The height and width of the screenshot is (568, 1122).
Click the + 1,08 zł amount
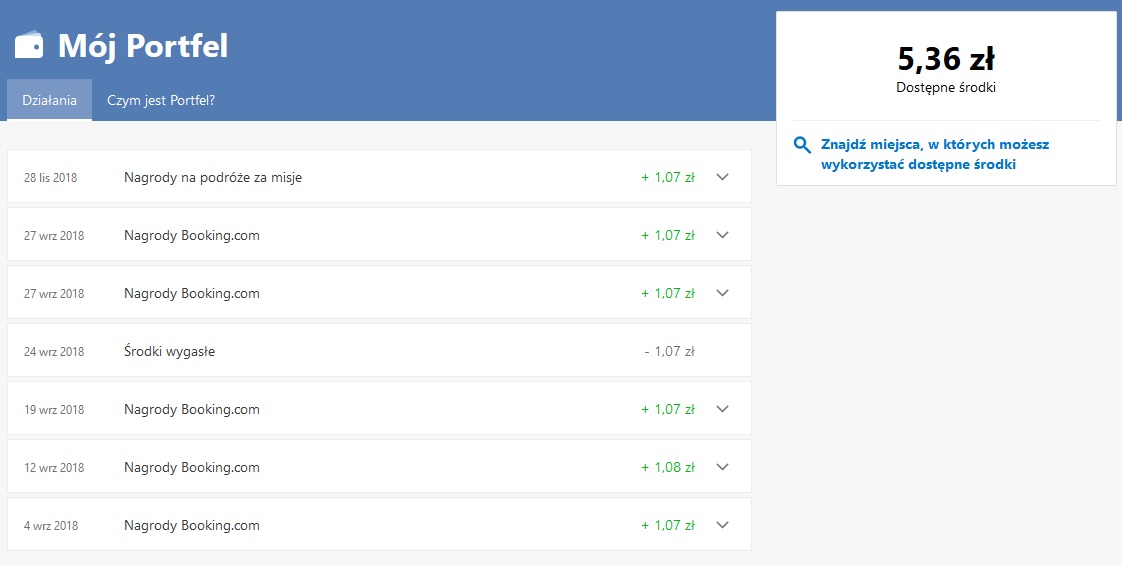[x=668, y=467]
